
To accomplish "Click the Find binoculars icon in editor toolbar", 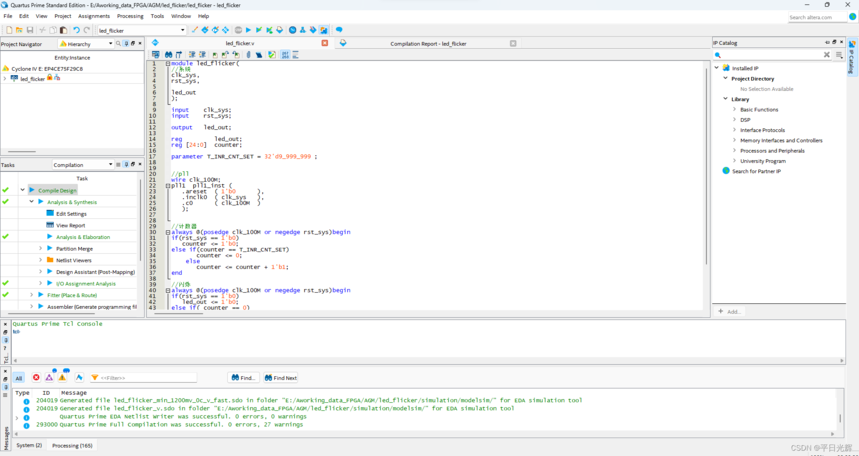I will point(168,55).
